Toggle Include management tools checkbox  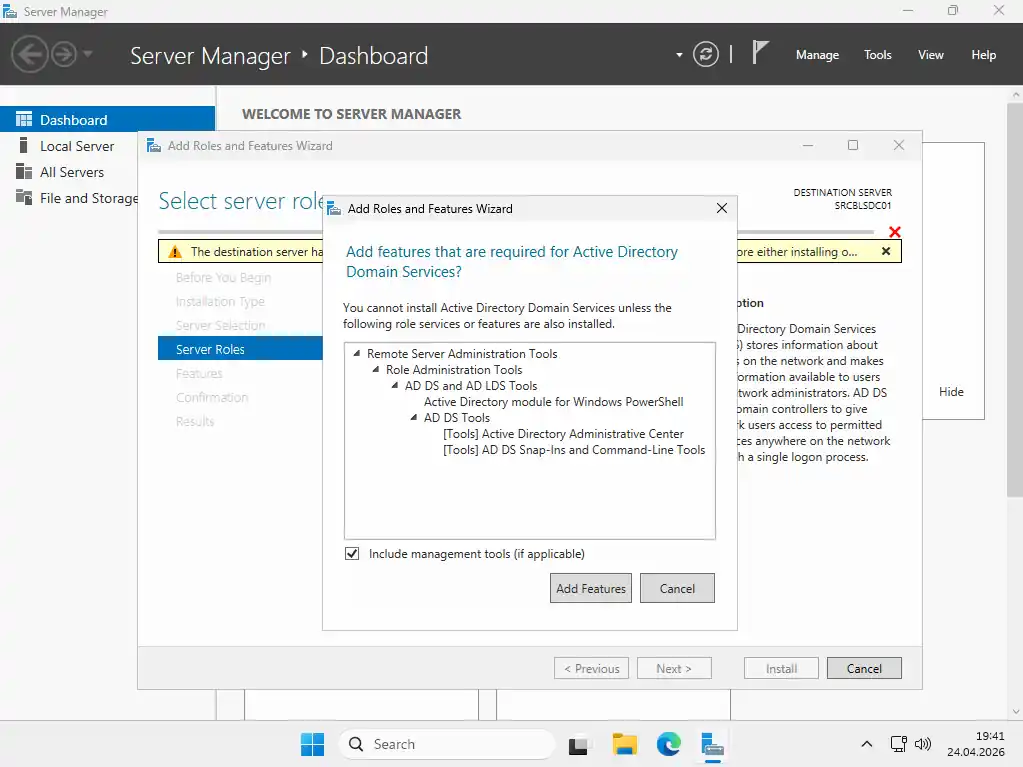pos(352,554)
